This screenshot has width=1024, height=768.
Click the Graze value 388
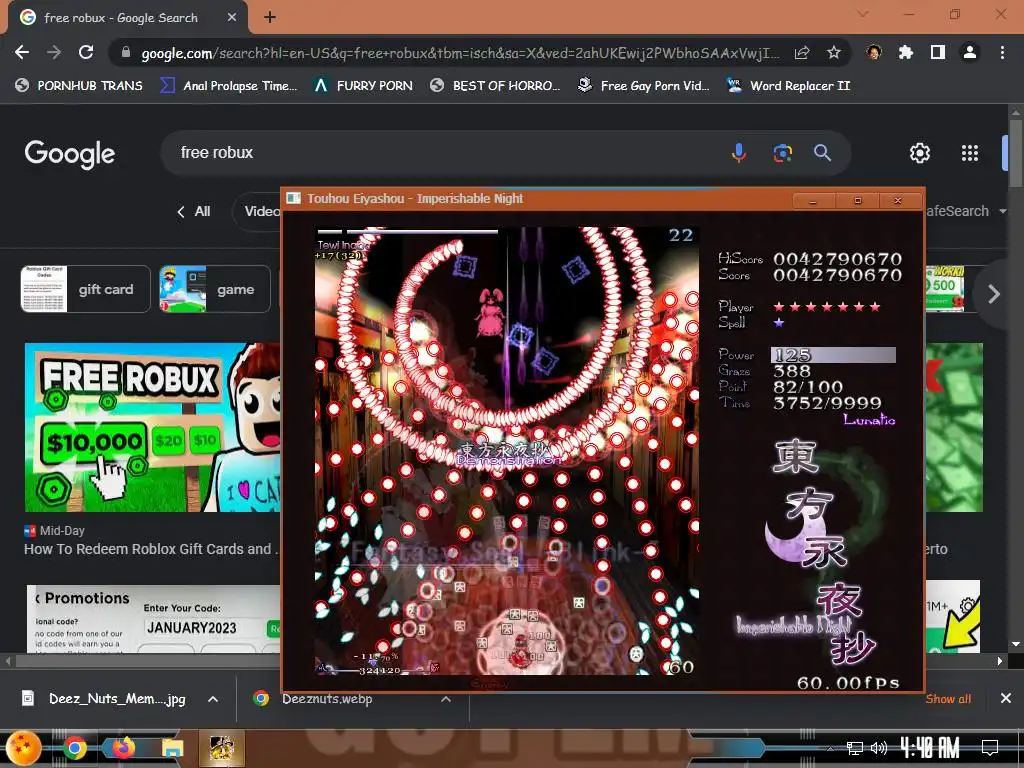[x=792, y=371]
